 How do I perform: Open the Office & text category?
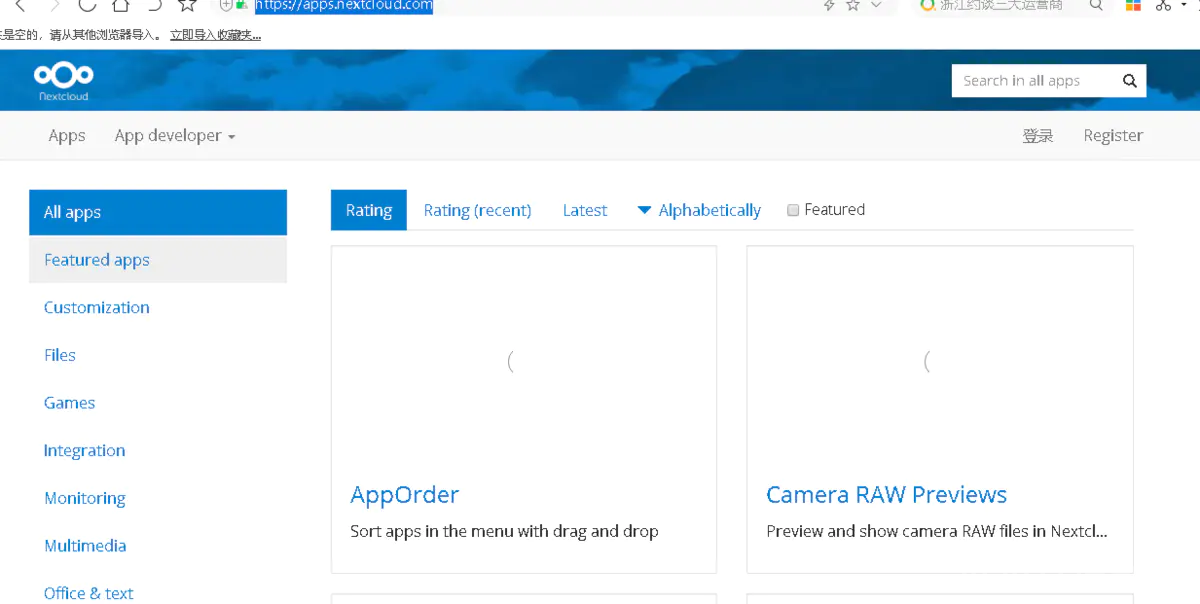[89, 593]
